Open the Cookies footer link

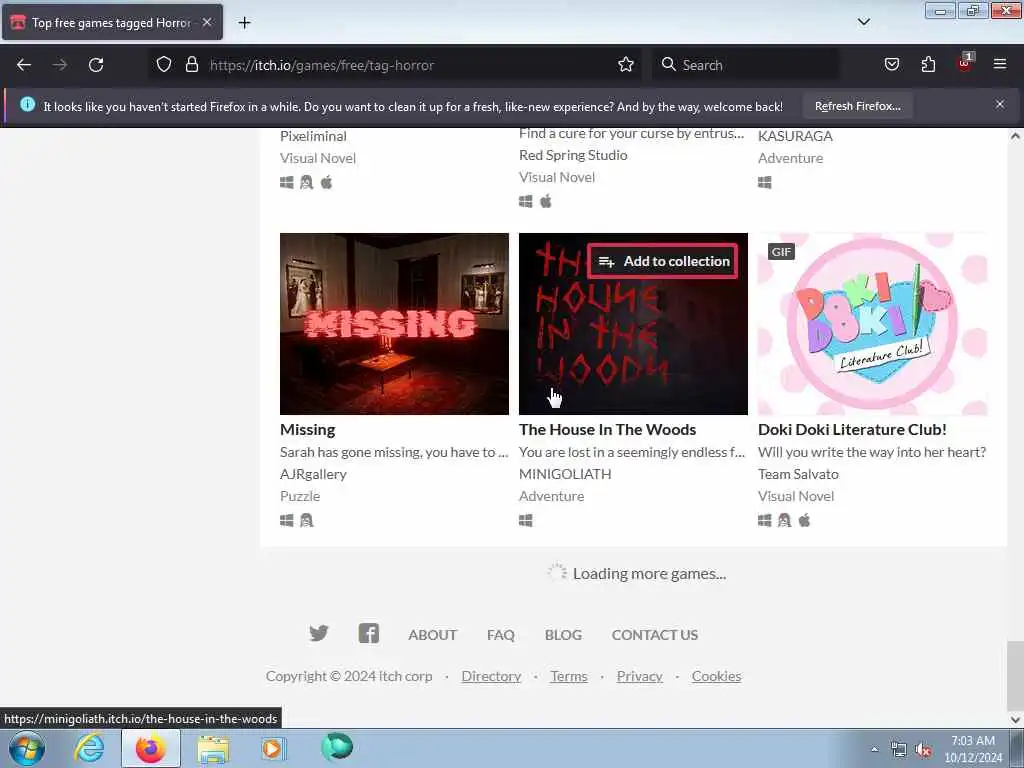716,677
